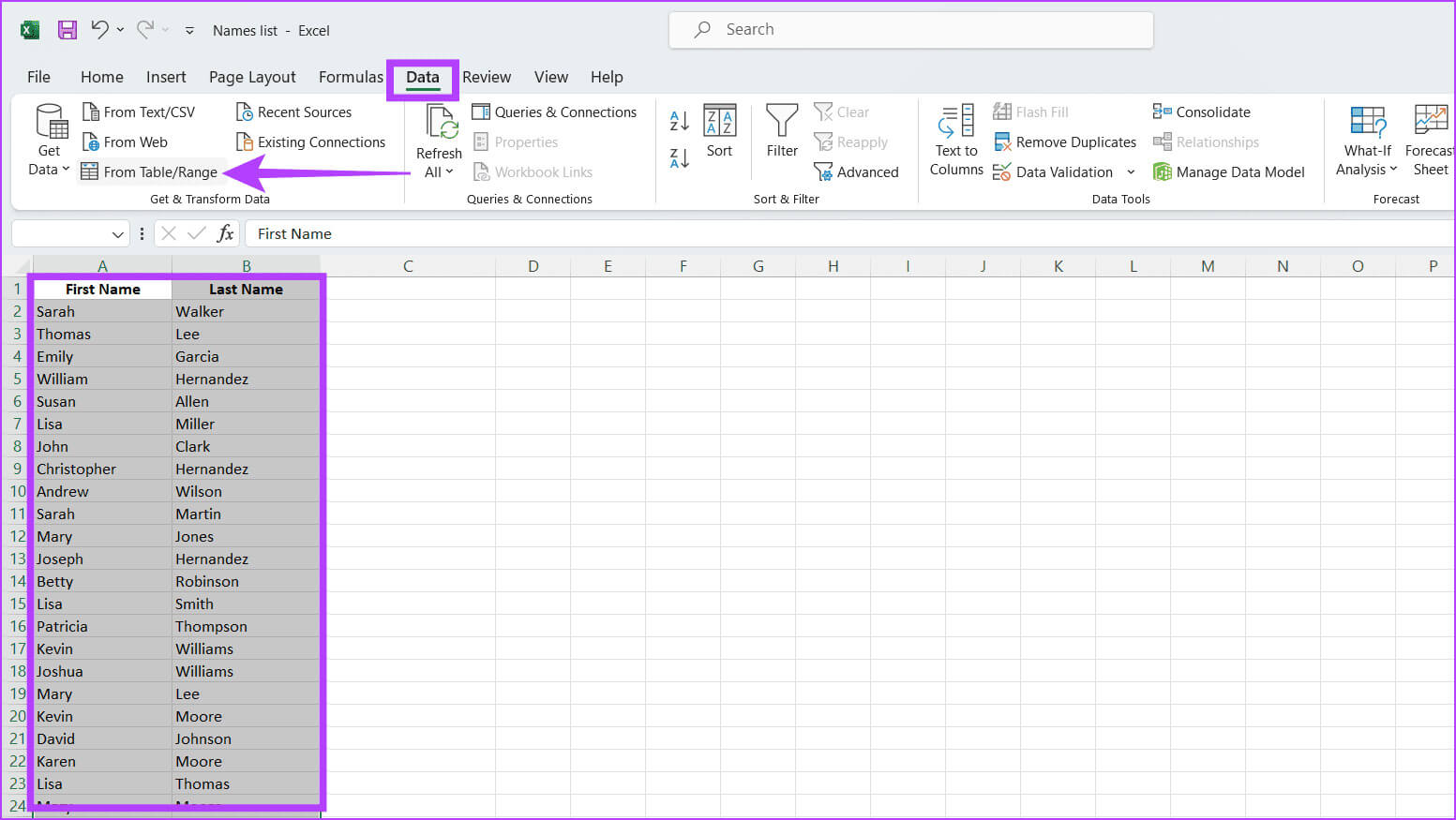Open the Data Validation dropdown arrow

(x=1131, y=172)
